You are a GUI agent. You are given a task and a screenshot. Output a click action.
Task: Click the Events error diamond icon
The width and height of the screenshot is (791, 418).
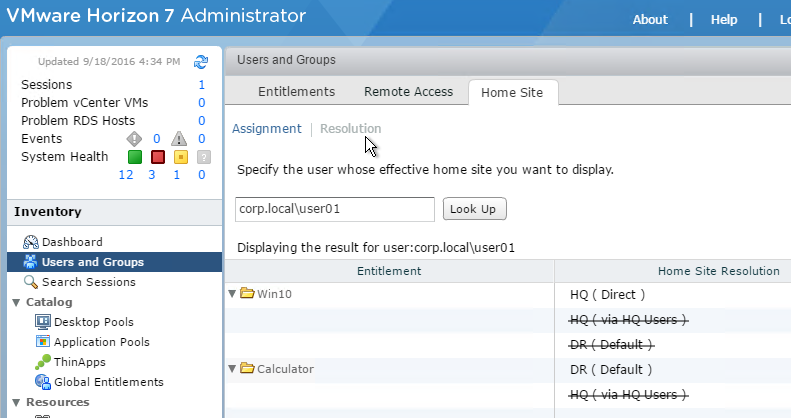134,139
